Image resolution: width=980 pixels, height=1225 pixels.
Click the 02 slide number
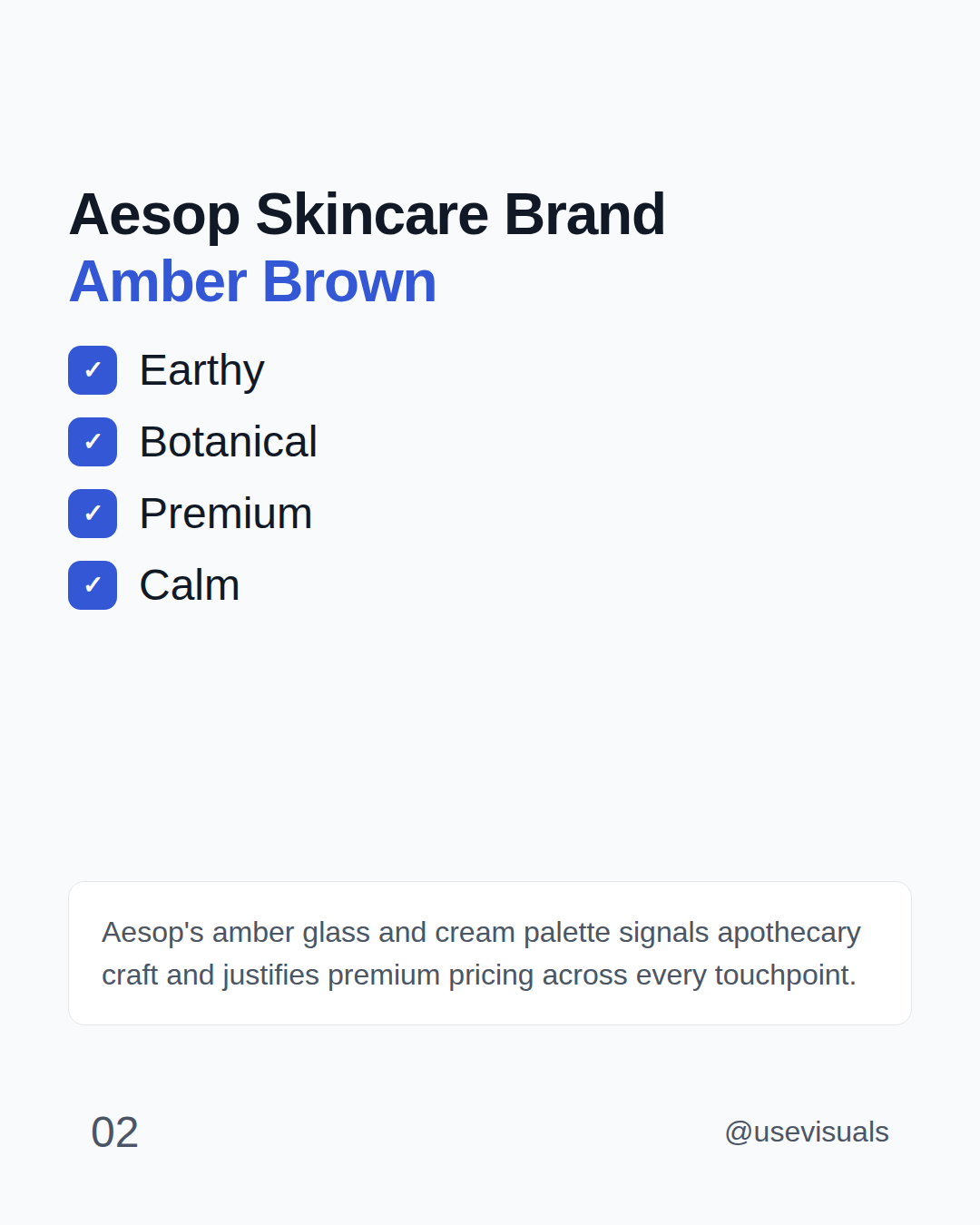115,1132
